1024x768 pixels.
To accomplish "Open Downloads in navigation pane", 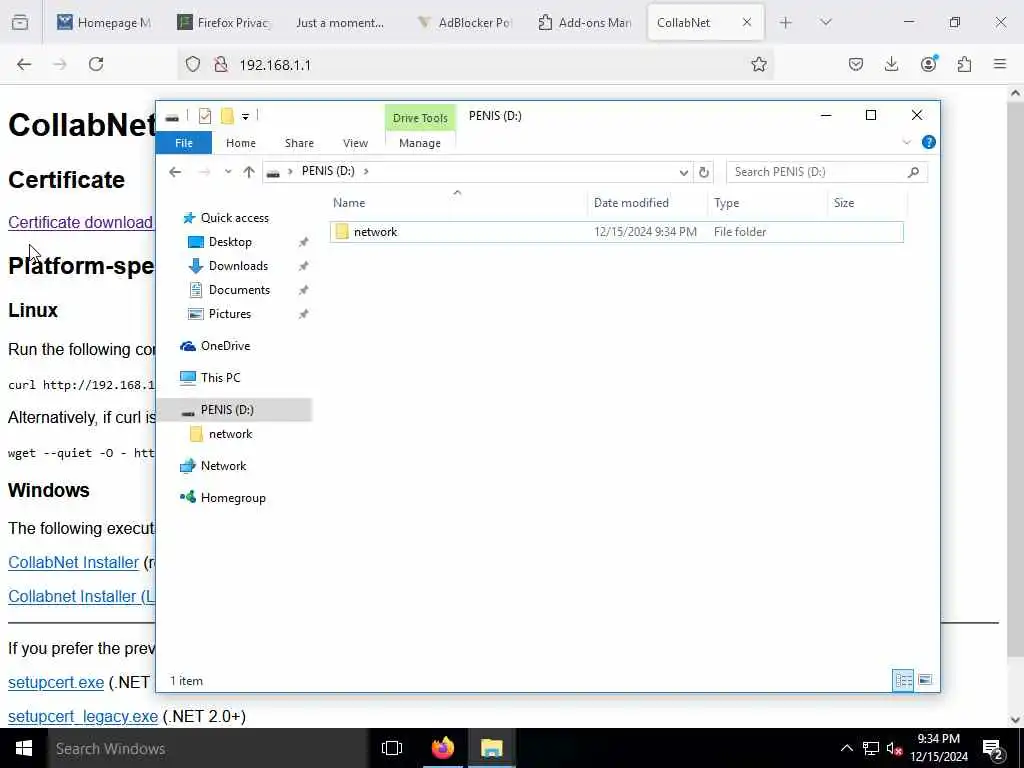I will click(238, 266).
